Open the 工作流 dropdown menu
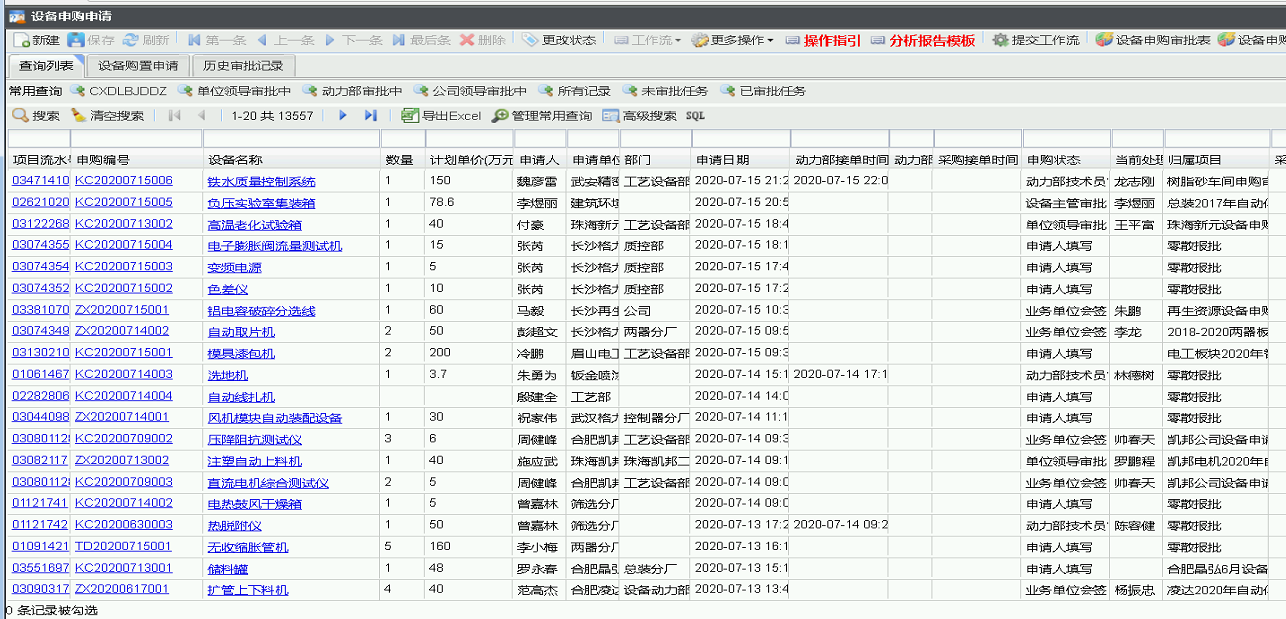The width and height of the screenshot is (1286, 619). [x=647, y=40]
